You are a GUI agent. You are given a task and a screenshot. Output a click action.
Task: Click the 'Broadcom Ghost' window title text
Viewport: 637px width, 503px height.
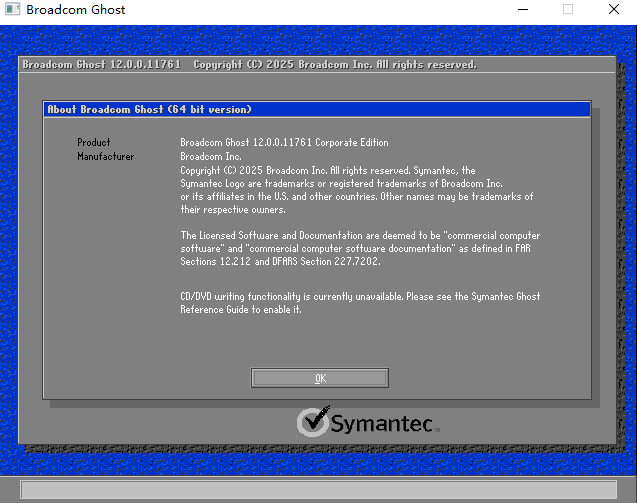click(76, 9)
